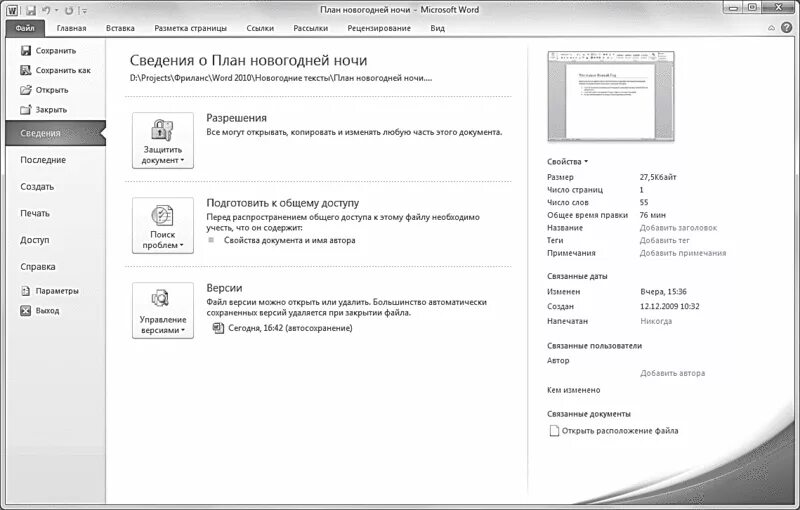
Task: Click the Открыть item in the sidebar
Action: (x=44, y=90)
